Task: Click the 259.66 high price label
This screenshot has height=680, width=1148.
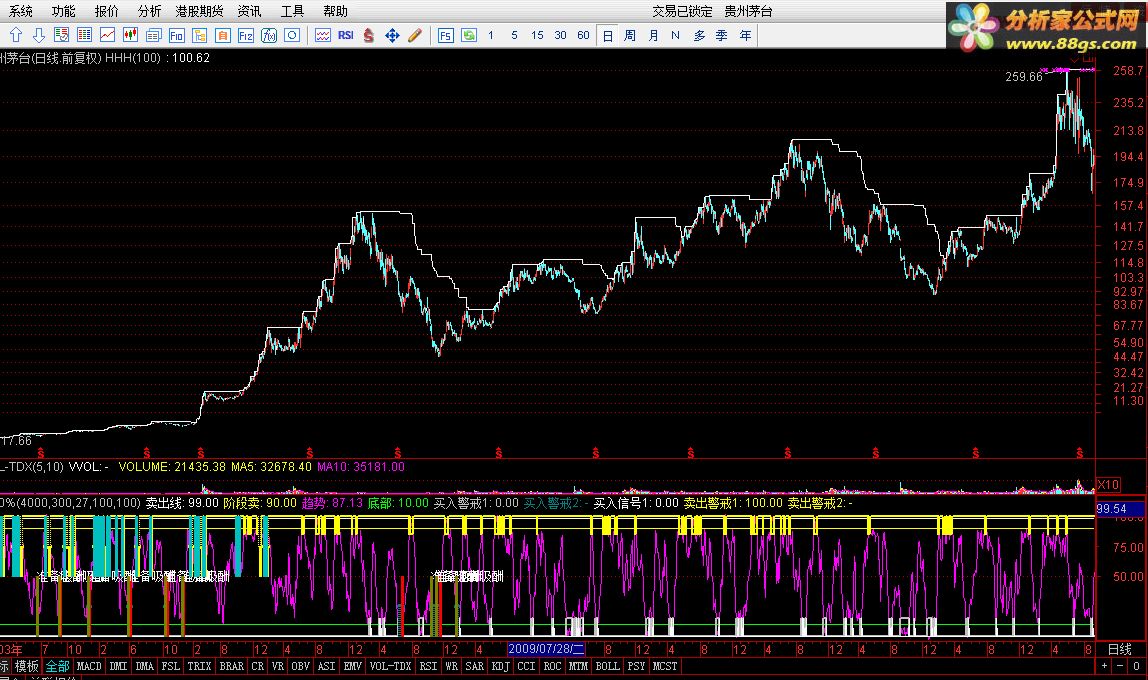Action: [x=1024, y=76]
